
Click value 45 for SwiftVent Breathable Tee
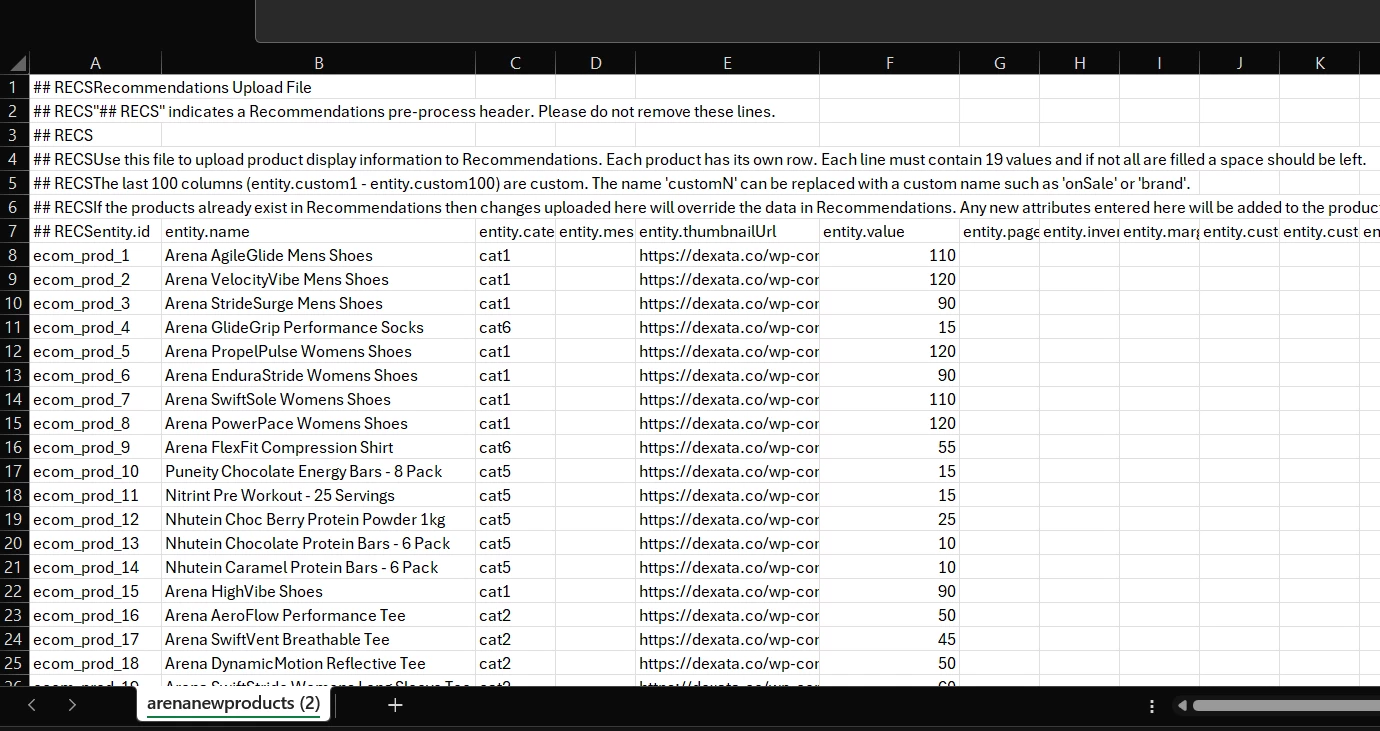point(889,639)
